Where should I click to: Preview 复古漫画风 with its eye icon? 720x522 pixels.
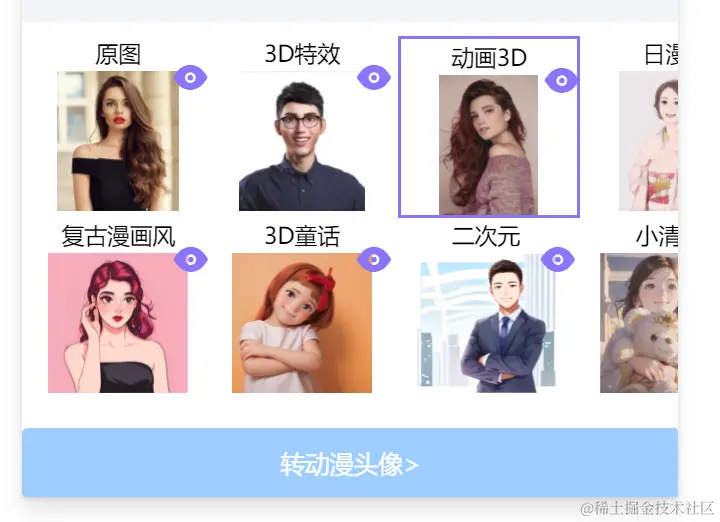pos(191,260)
